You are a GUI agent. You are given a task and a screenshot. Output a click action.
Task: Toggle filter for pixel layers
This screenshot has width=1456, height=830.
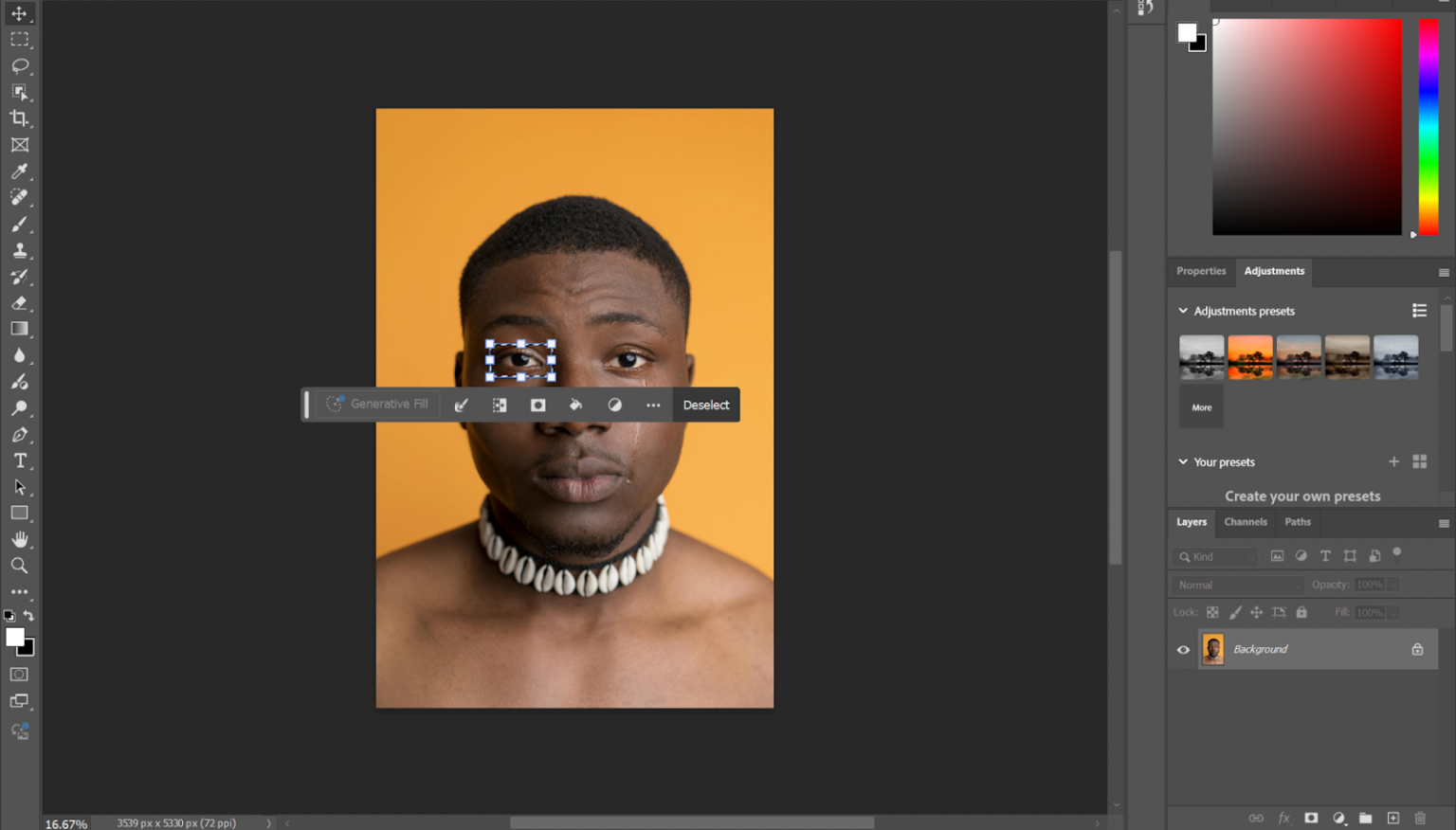click(x=1277, y=556)
